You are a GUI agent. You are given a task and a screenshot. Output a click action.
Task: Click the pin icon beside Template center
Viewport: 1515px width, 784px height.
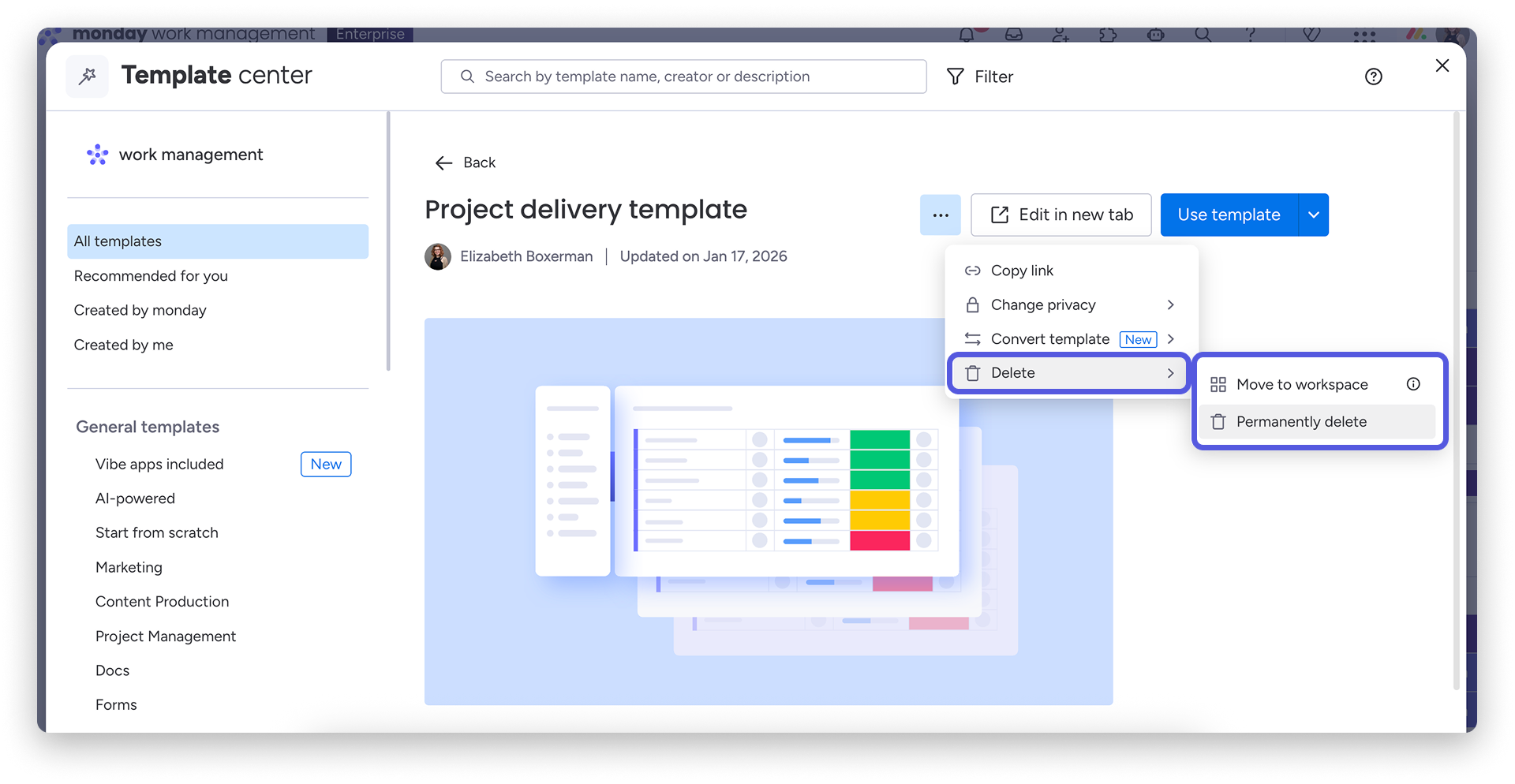(88, 76)
